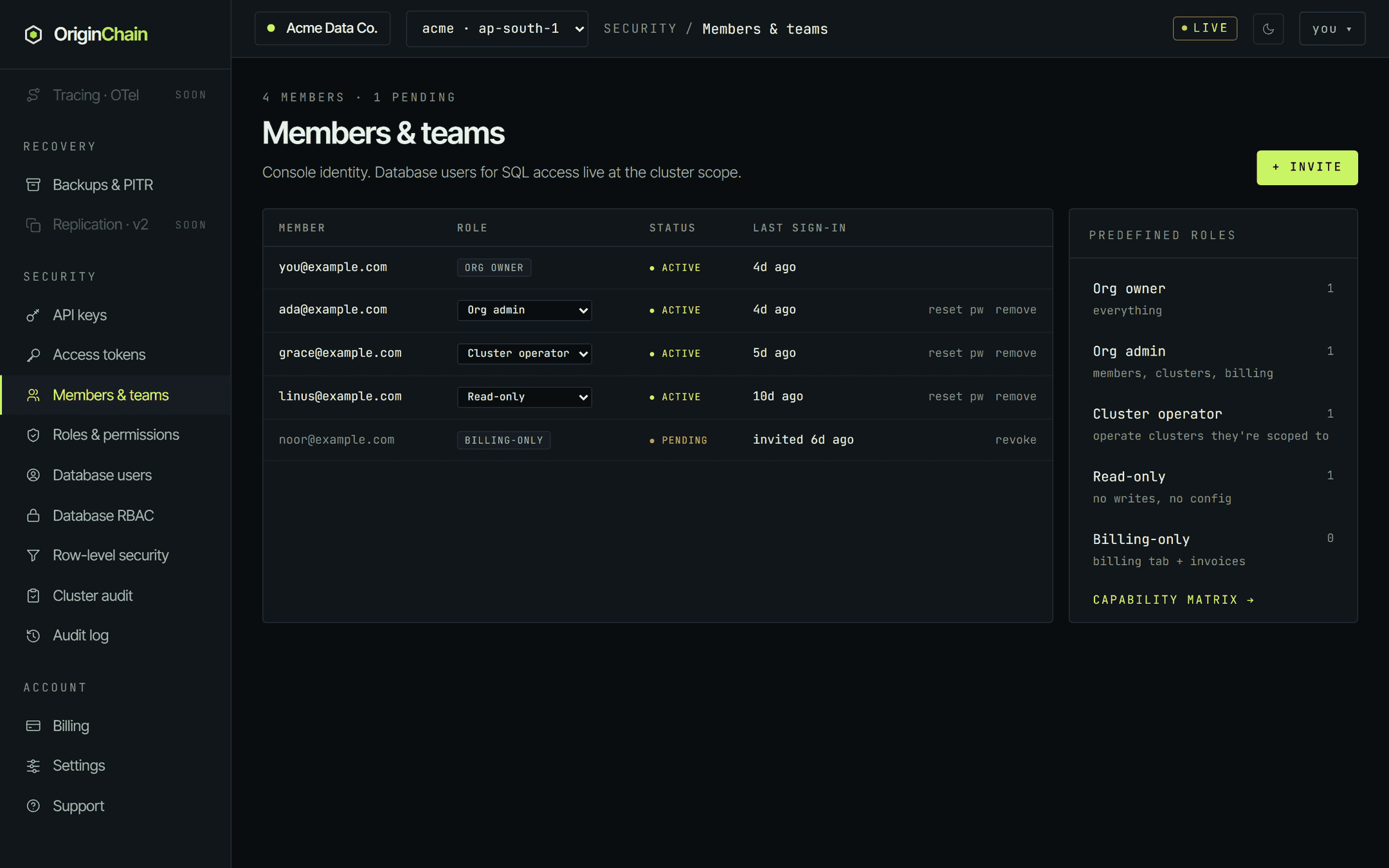Change ada@example.com role from Org admin
This screenshot has height=868, width=1389.
click(524, 310)
